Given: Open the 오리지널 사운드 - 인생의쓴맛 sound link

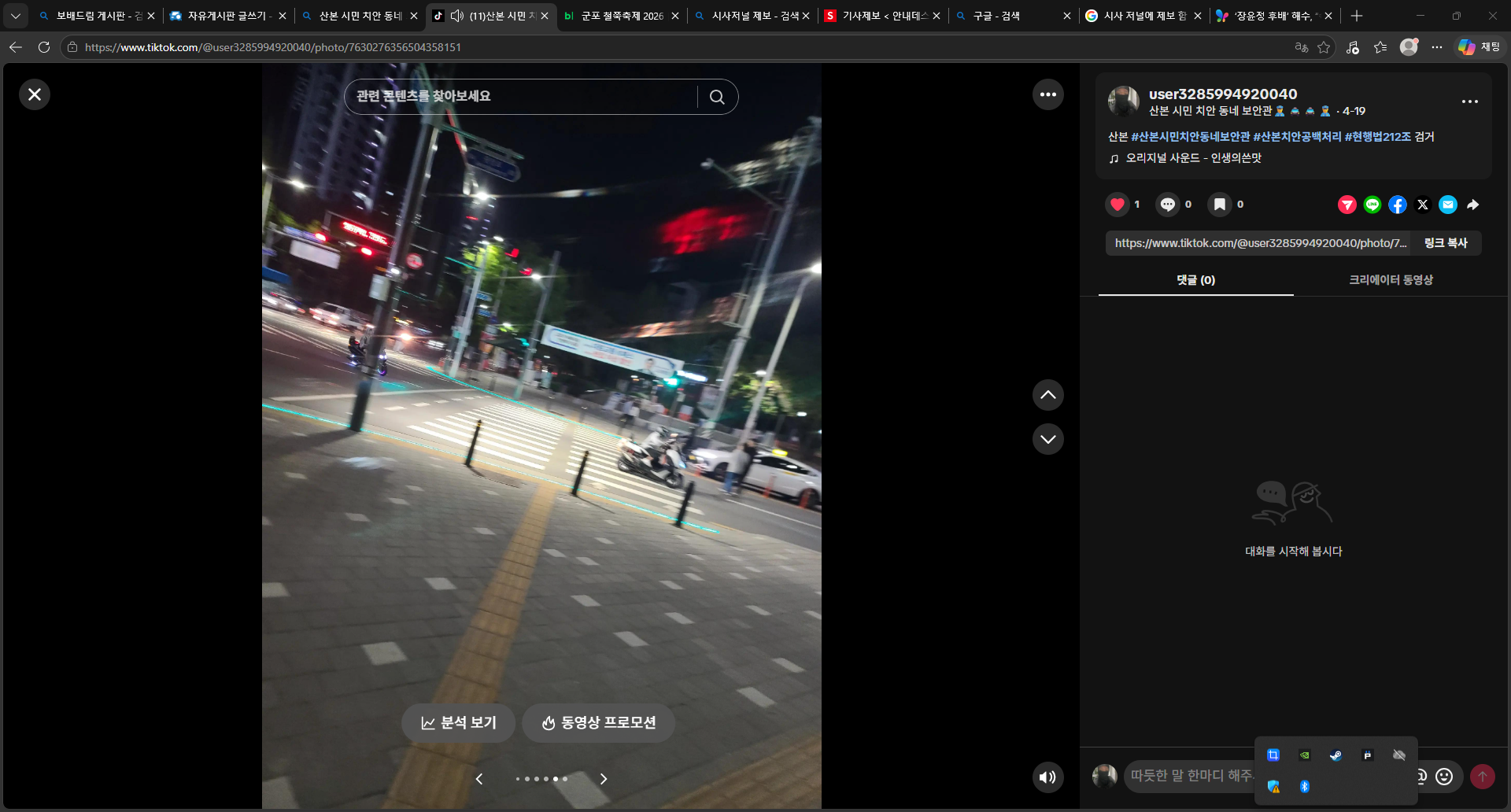Looking at the screenshot, I should click(x=1193, y=158).
